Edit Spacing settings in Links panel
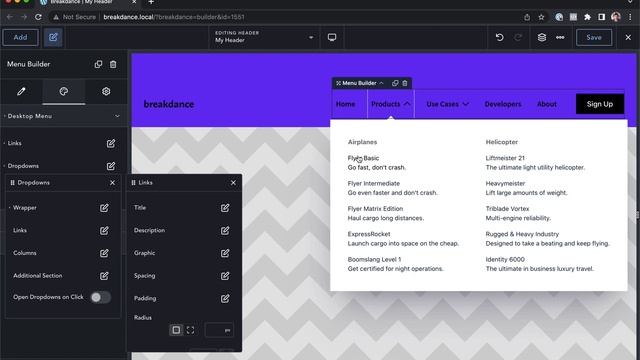The width and height of the screenshot is (640, 360). [225, 276]
